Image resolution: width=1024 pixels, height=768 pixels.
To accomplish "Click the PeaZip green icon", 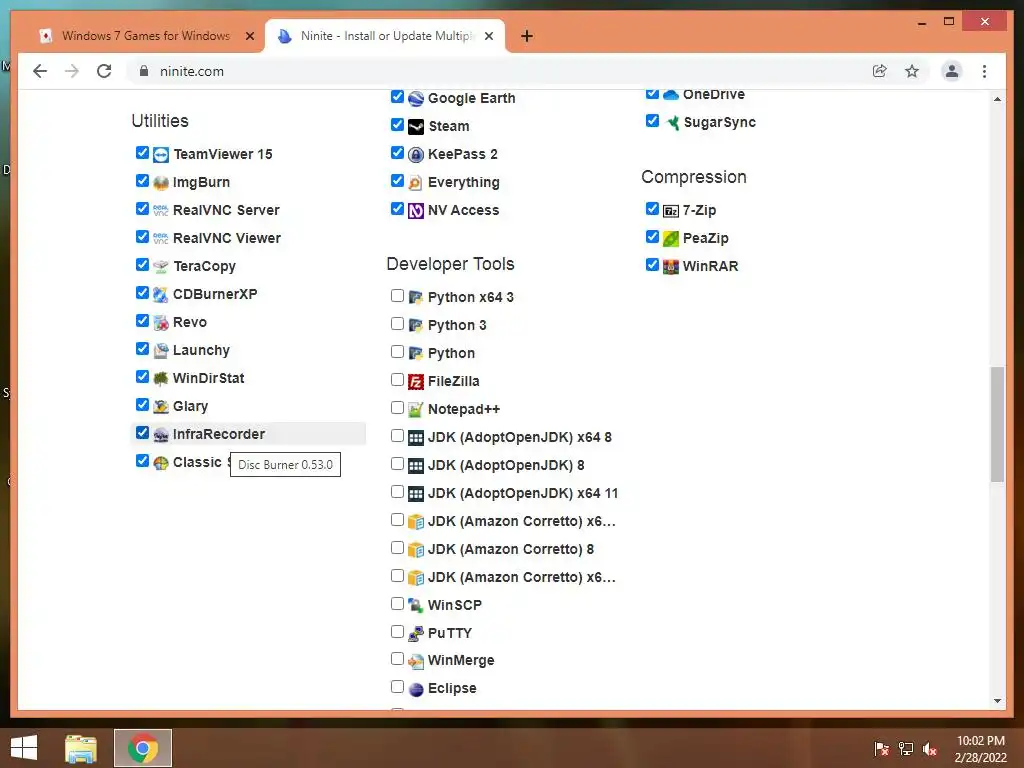I will (671, 239).
